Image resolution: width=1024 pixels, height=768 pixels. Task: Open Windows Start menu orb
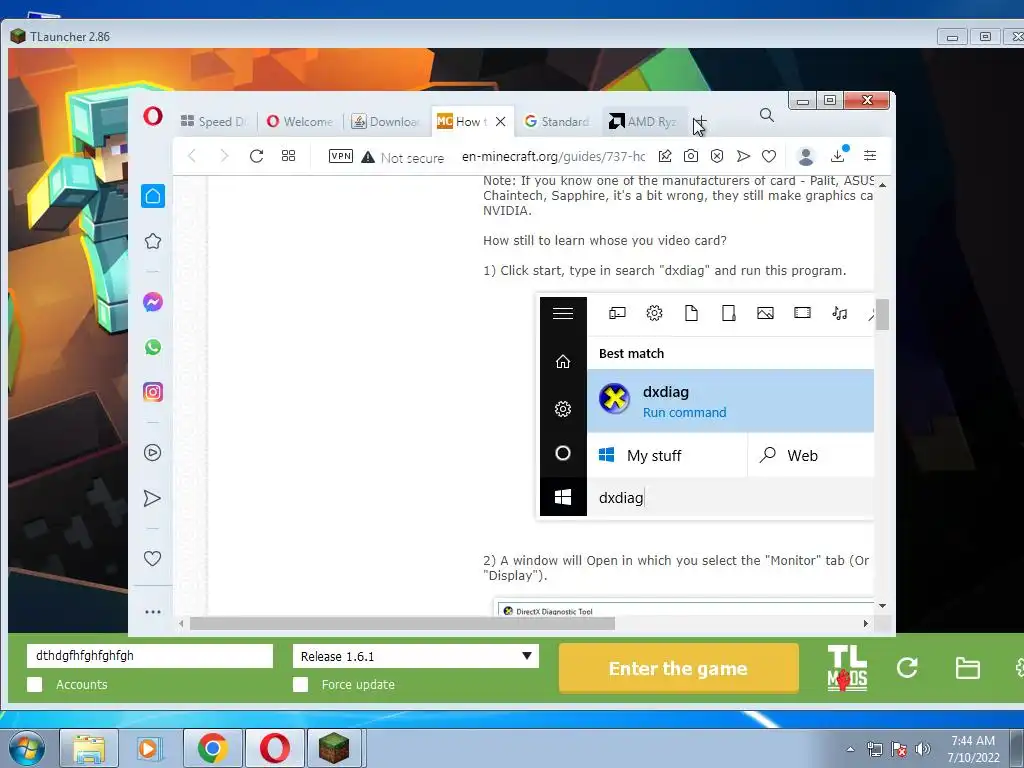tap(27, 748)
